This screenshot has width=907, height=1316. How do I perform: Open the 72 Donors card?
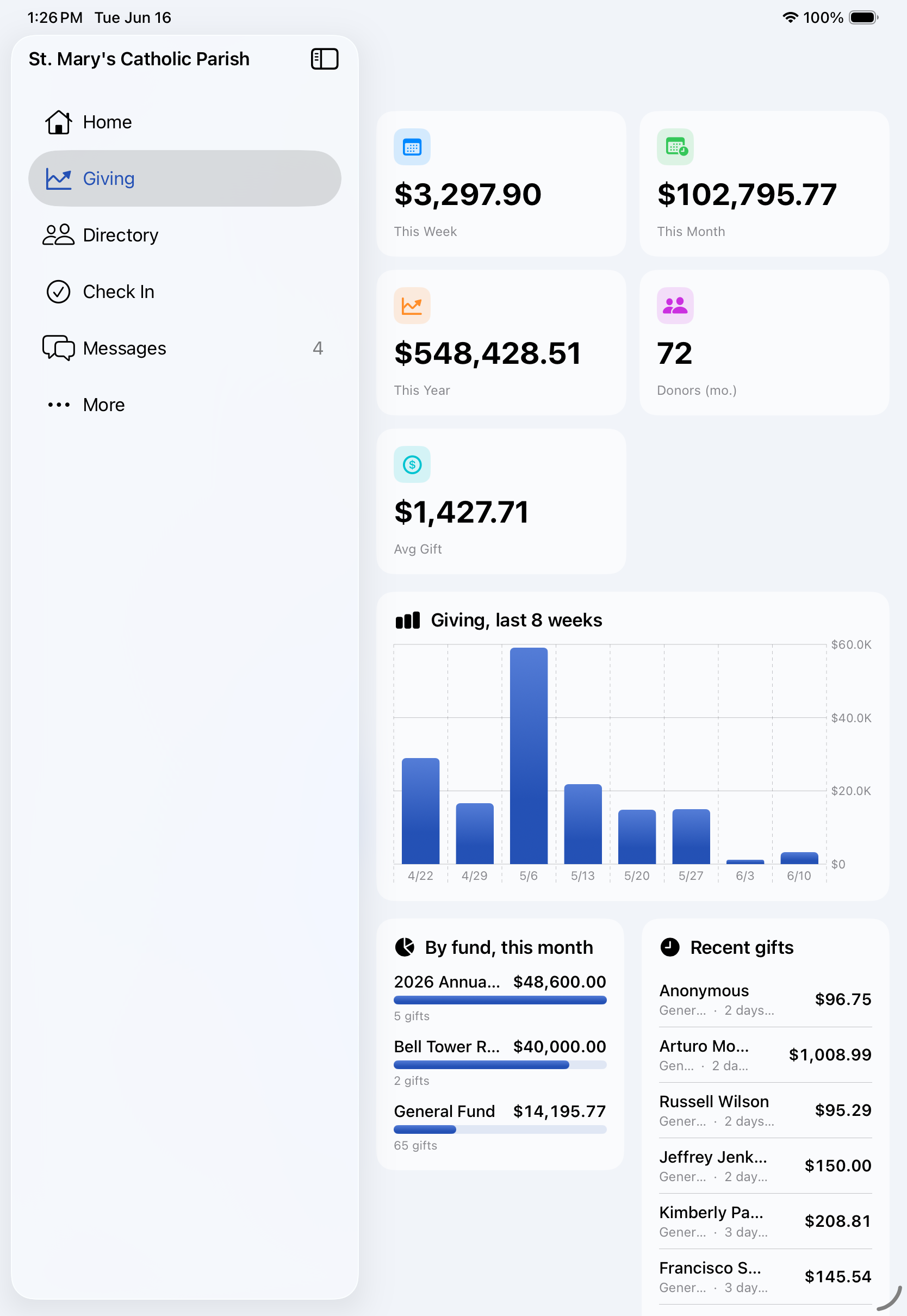coord(765,343)
